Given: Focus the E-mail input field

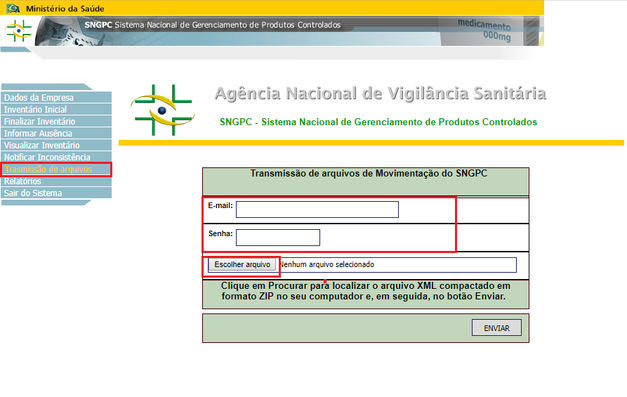Looking at the screenshot, I should point(317,209).
